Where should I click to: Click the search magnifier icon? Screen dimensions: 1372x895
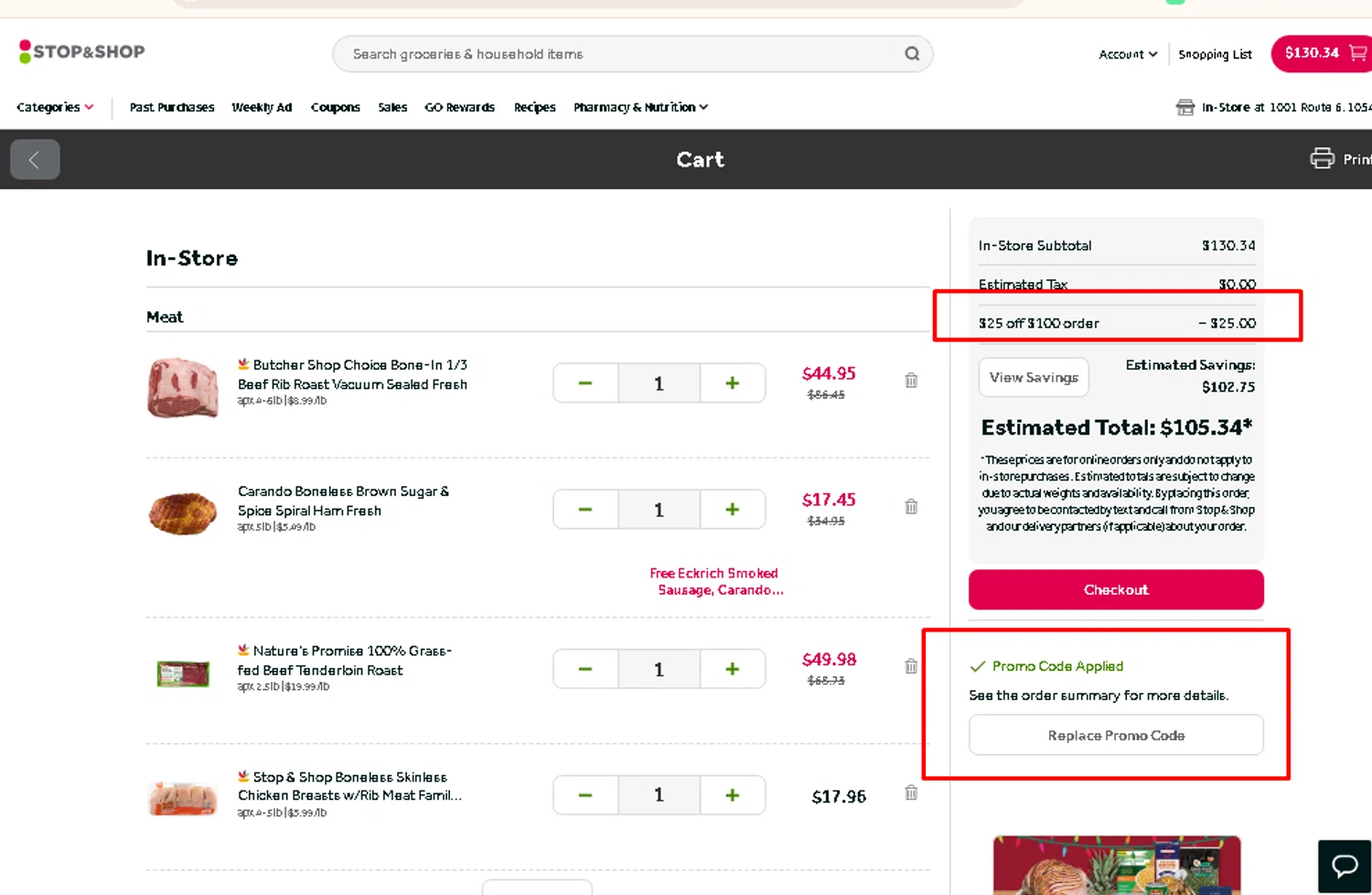(x=912, y=54)
